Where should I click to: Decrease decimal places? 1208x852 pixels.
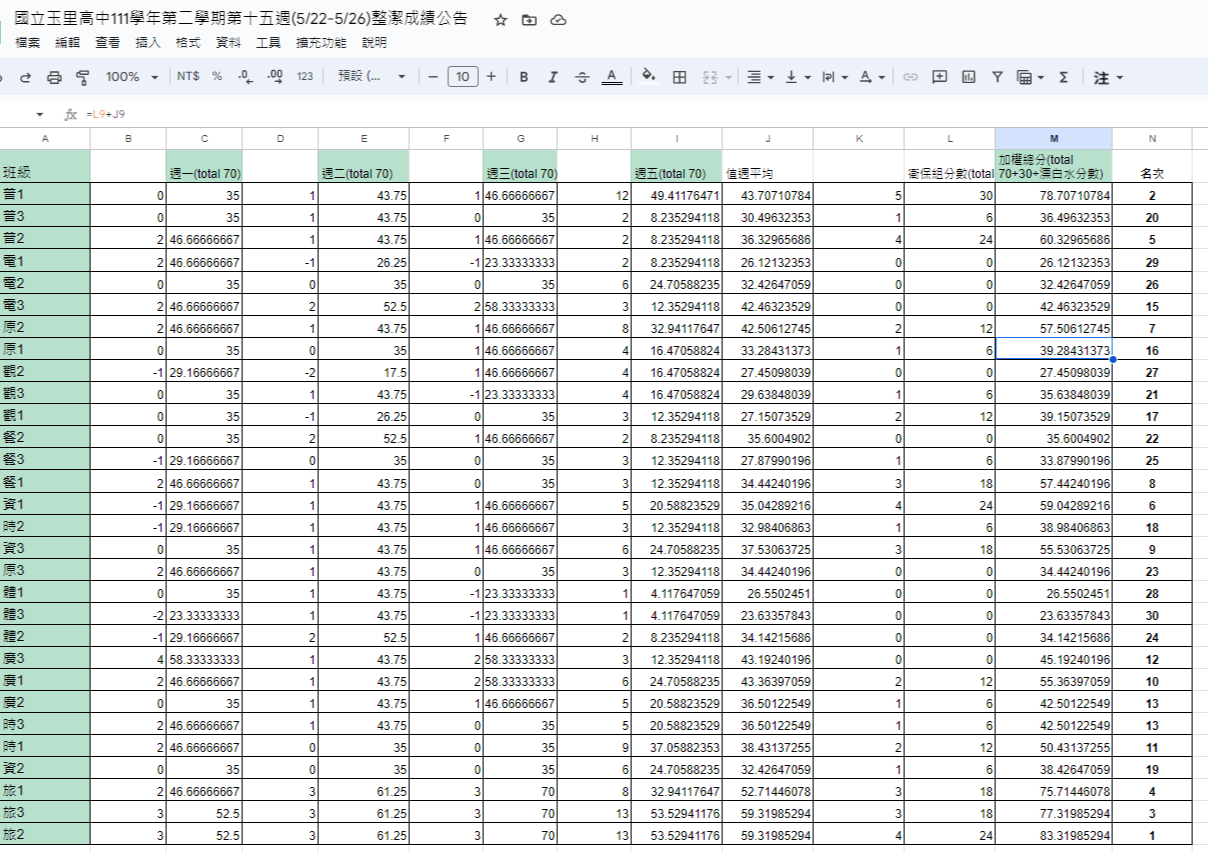point(246,77)
